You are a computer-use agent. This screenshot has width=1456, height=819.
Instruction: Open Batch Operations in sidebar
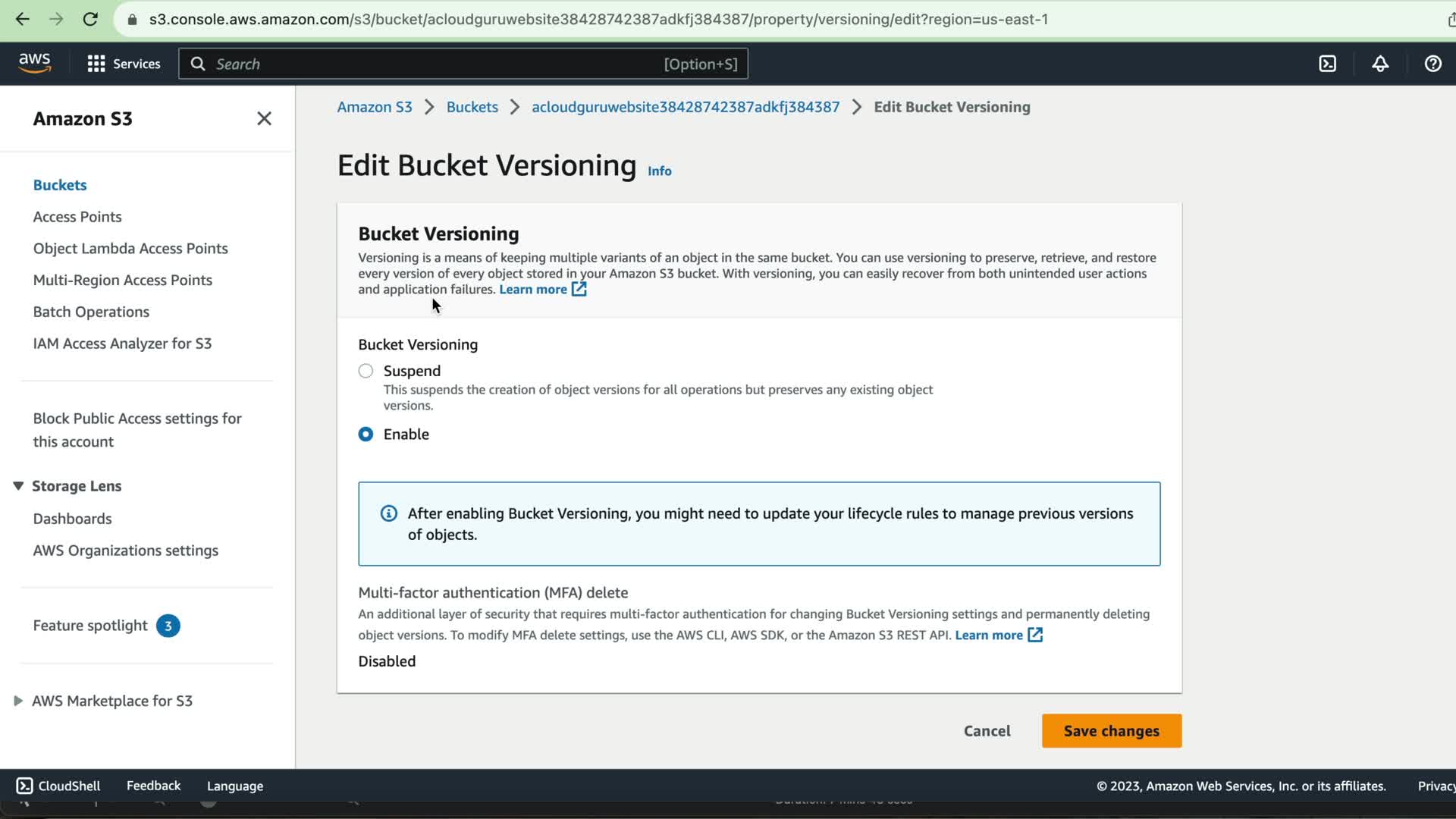click(91, 312)
